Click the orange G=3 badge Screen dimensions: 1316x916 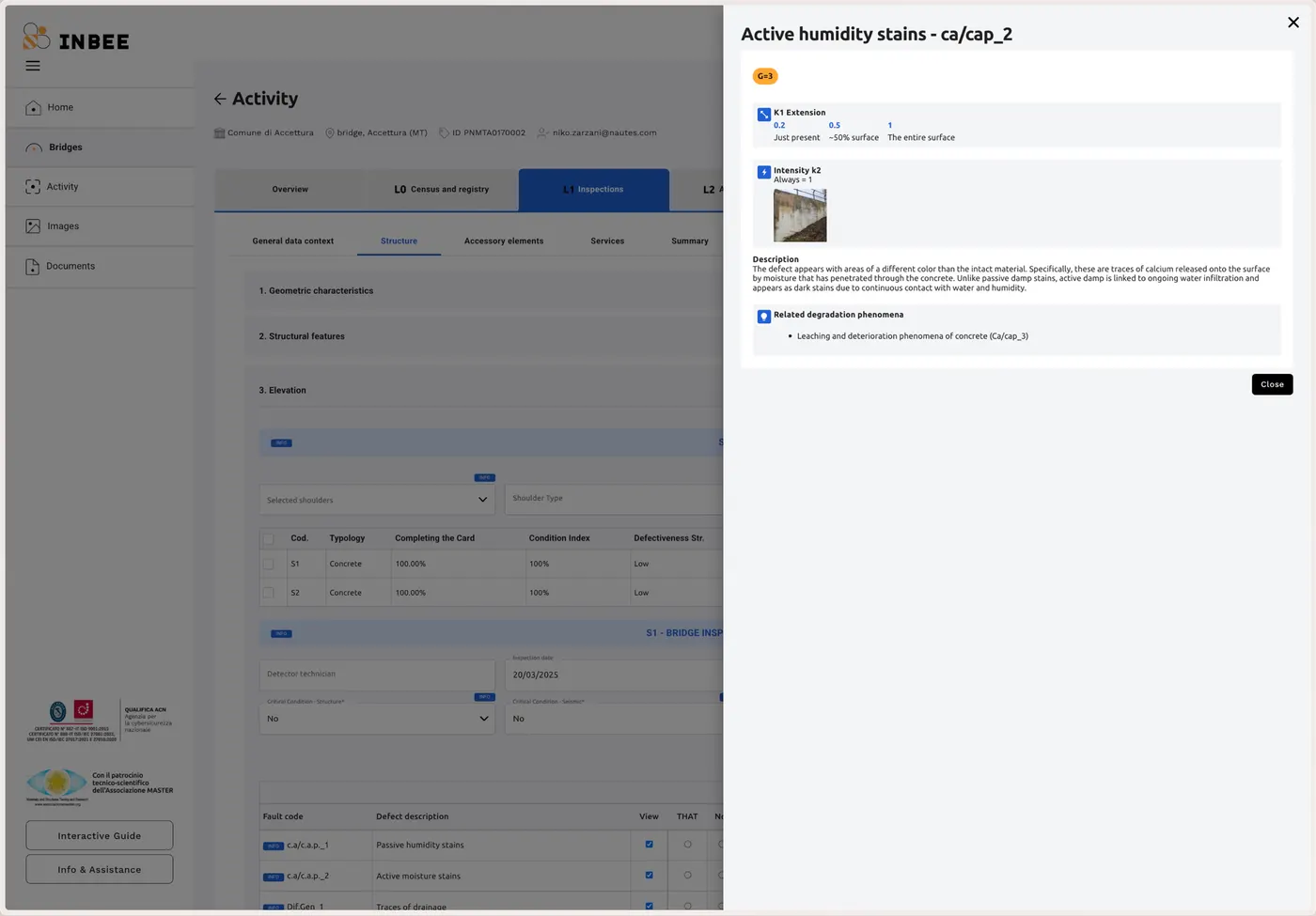765,76
